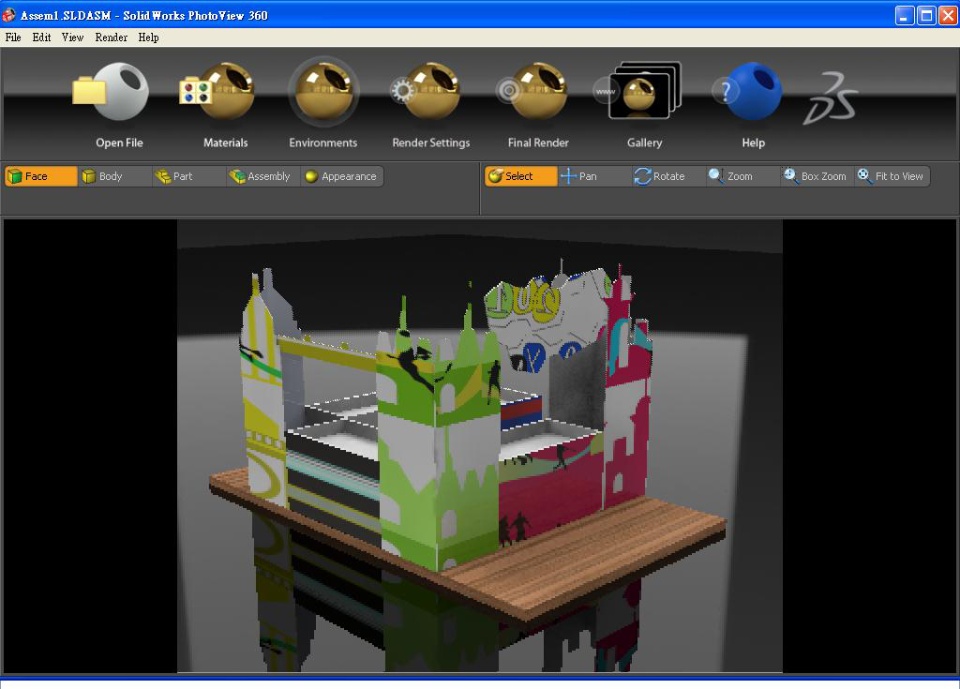
Task: Open the Edit menu
Action: click(42, 37)
